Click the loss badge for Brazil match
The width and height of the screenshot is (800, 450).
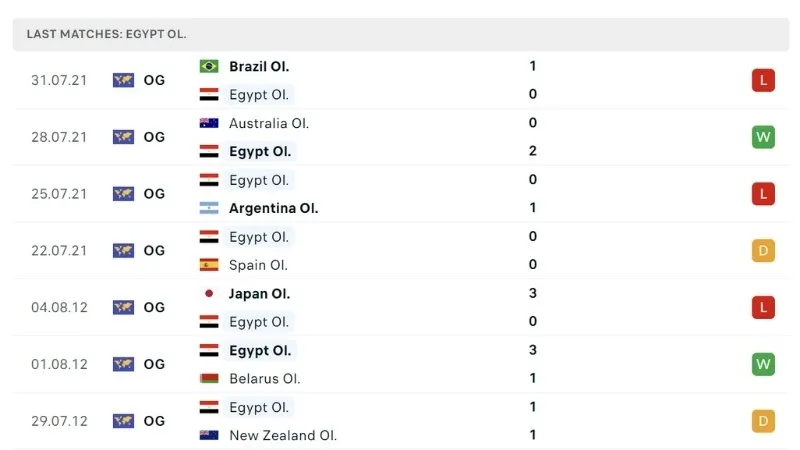(x=763, y=80)
